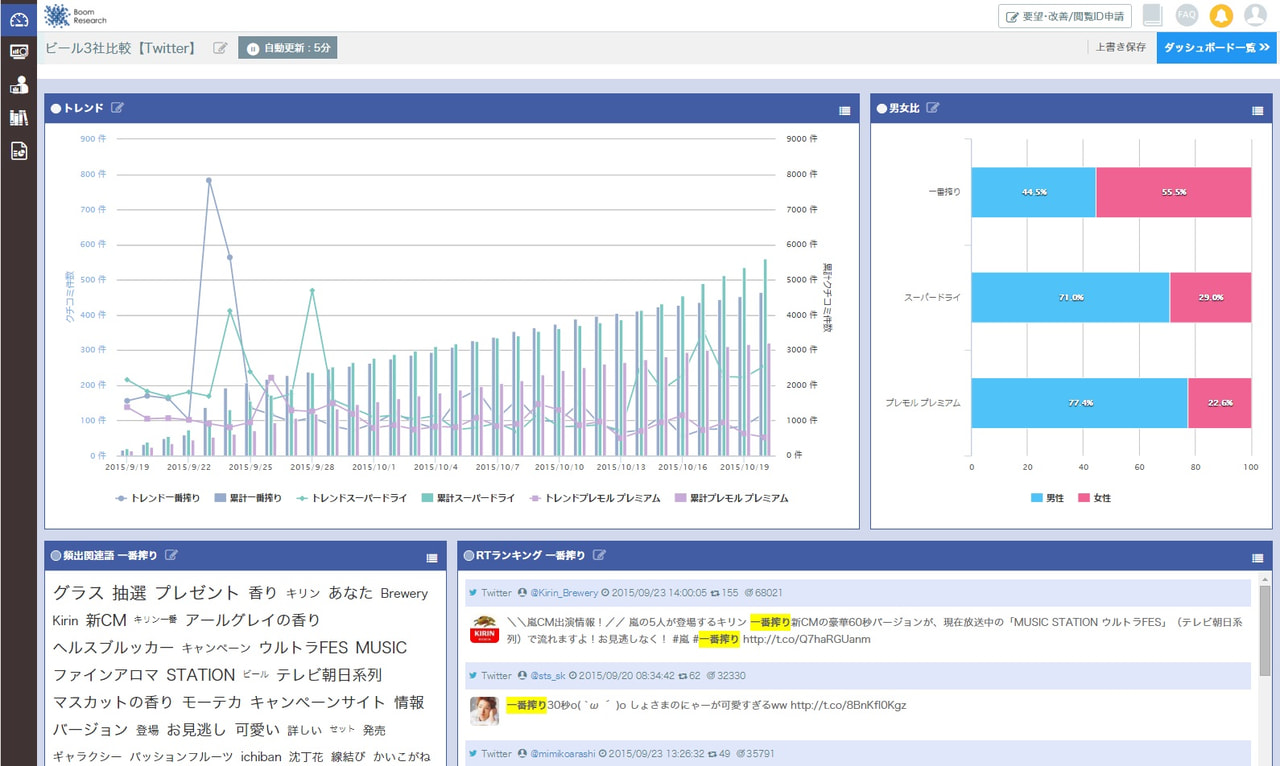Toggle 女性 legend in gender chart
Screen dimensions: 1280x766
1094,497
